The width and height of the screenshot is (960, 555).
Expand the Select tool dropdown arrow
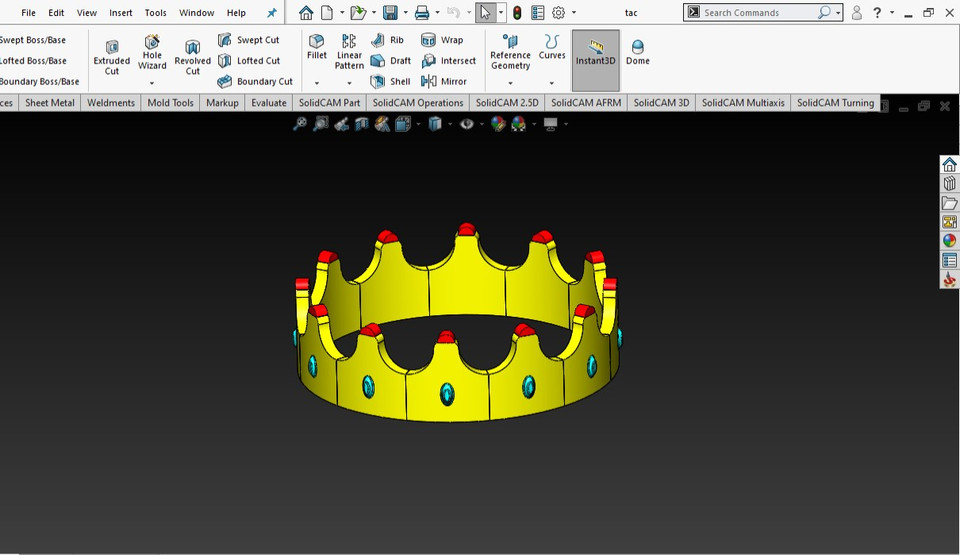point(501,12)
